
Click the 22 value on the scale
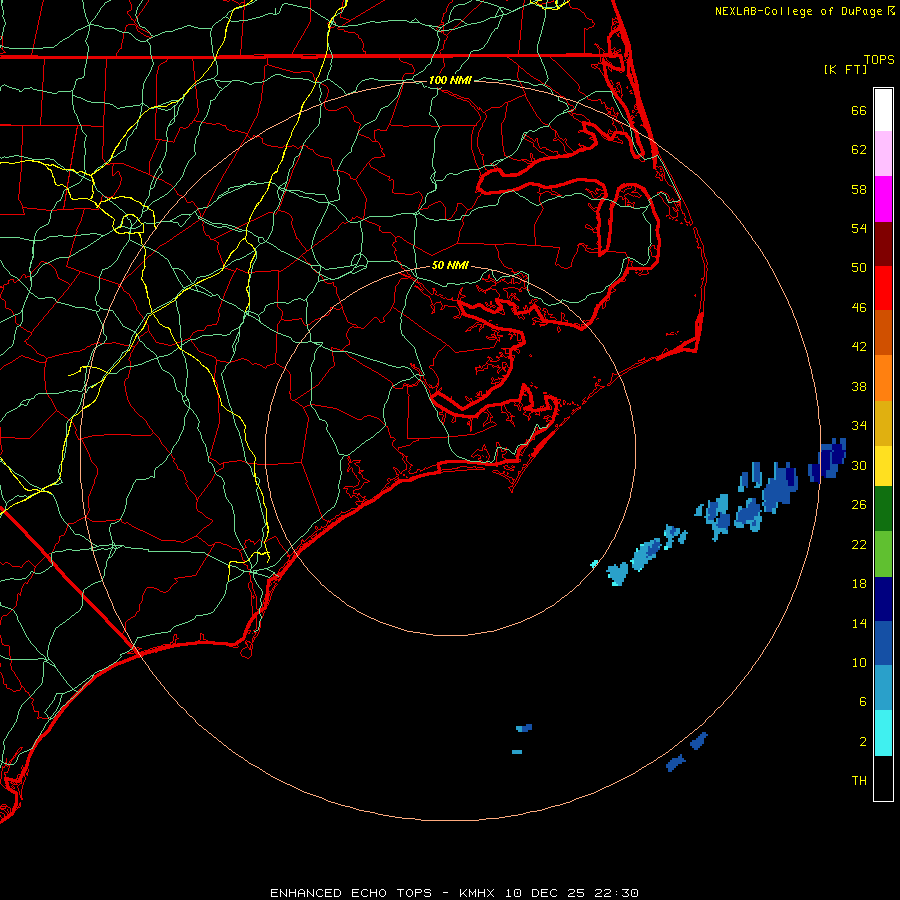[x=859, y=544]
